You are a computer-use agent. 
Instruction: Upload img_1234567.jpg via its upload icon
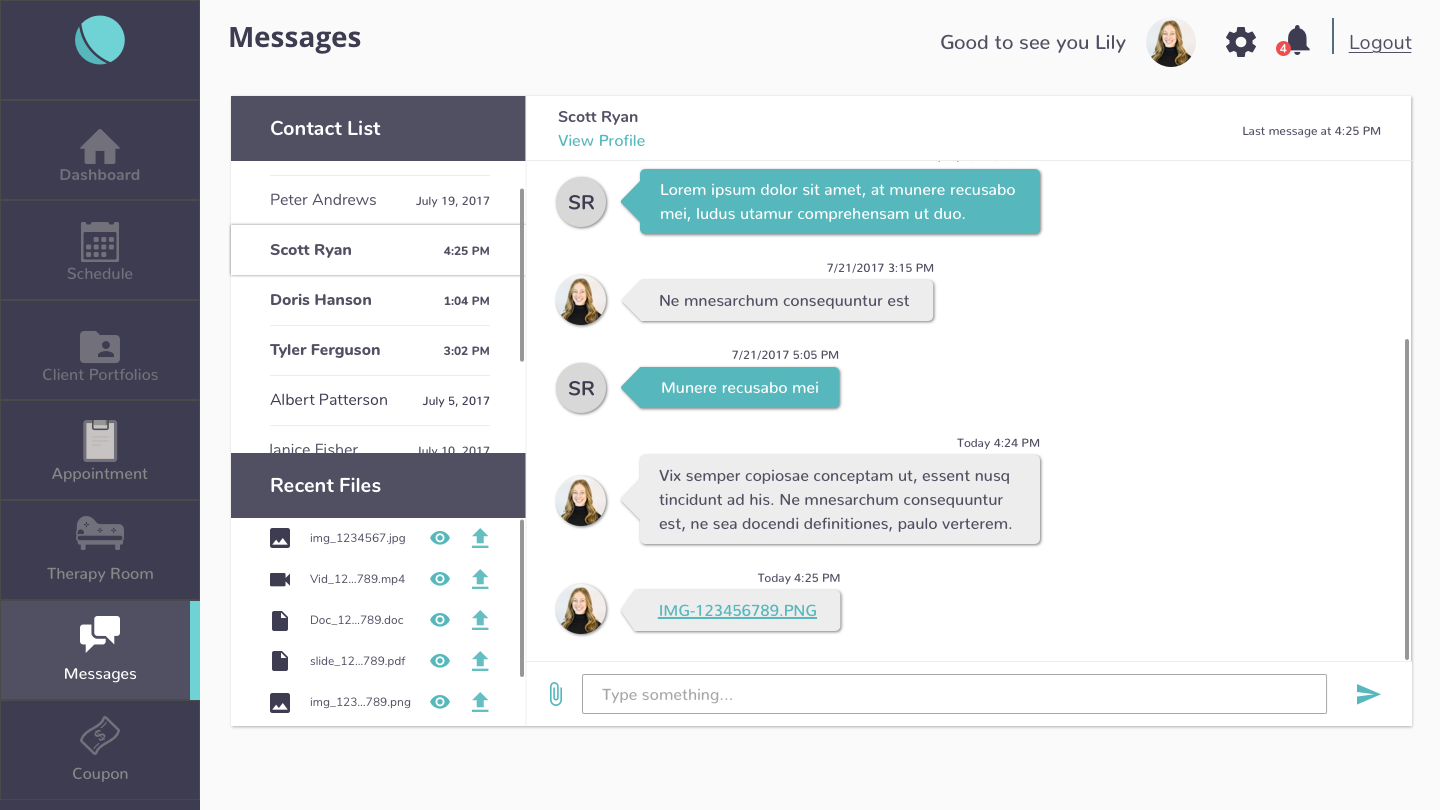(480, 537)
